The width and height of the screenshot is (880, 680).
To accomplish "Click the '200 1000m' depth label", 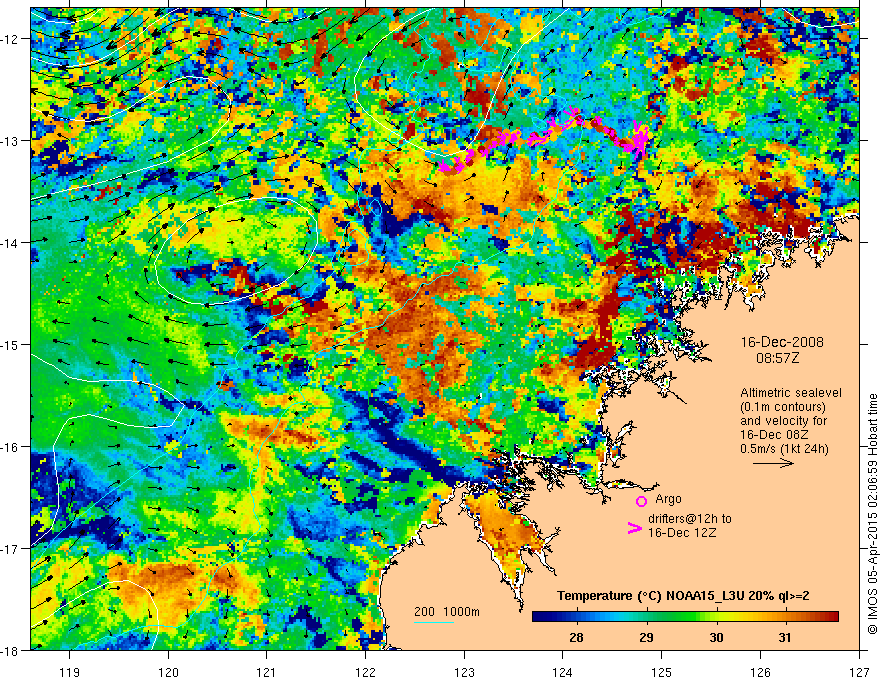I will pyautogui.click(x=447, y=612).
